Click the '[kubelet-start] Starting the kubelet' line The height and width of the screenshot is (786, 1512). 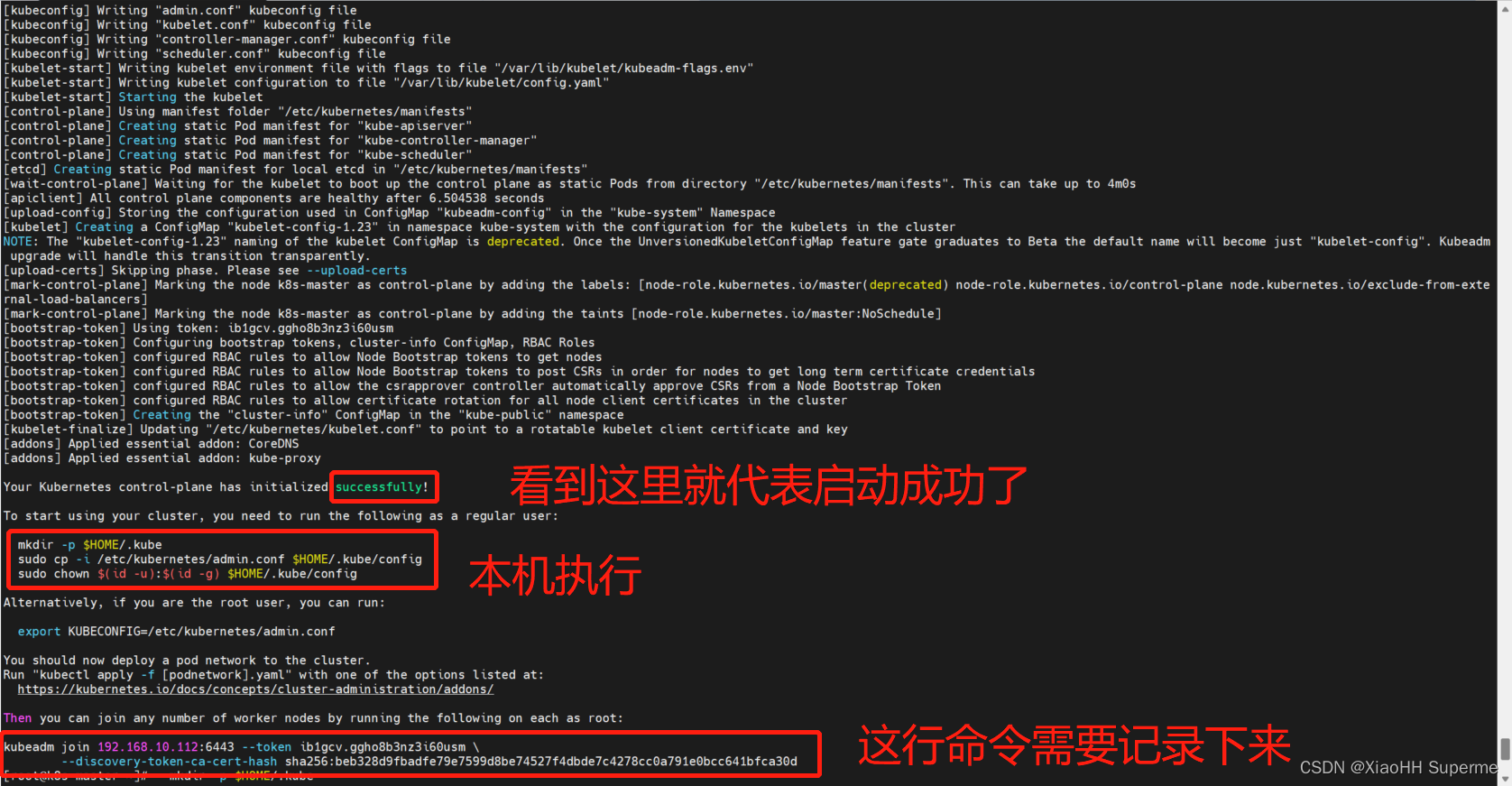[x=134, y=97]
